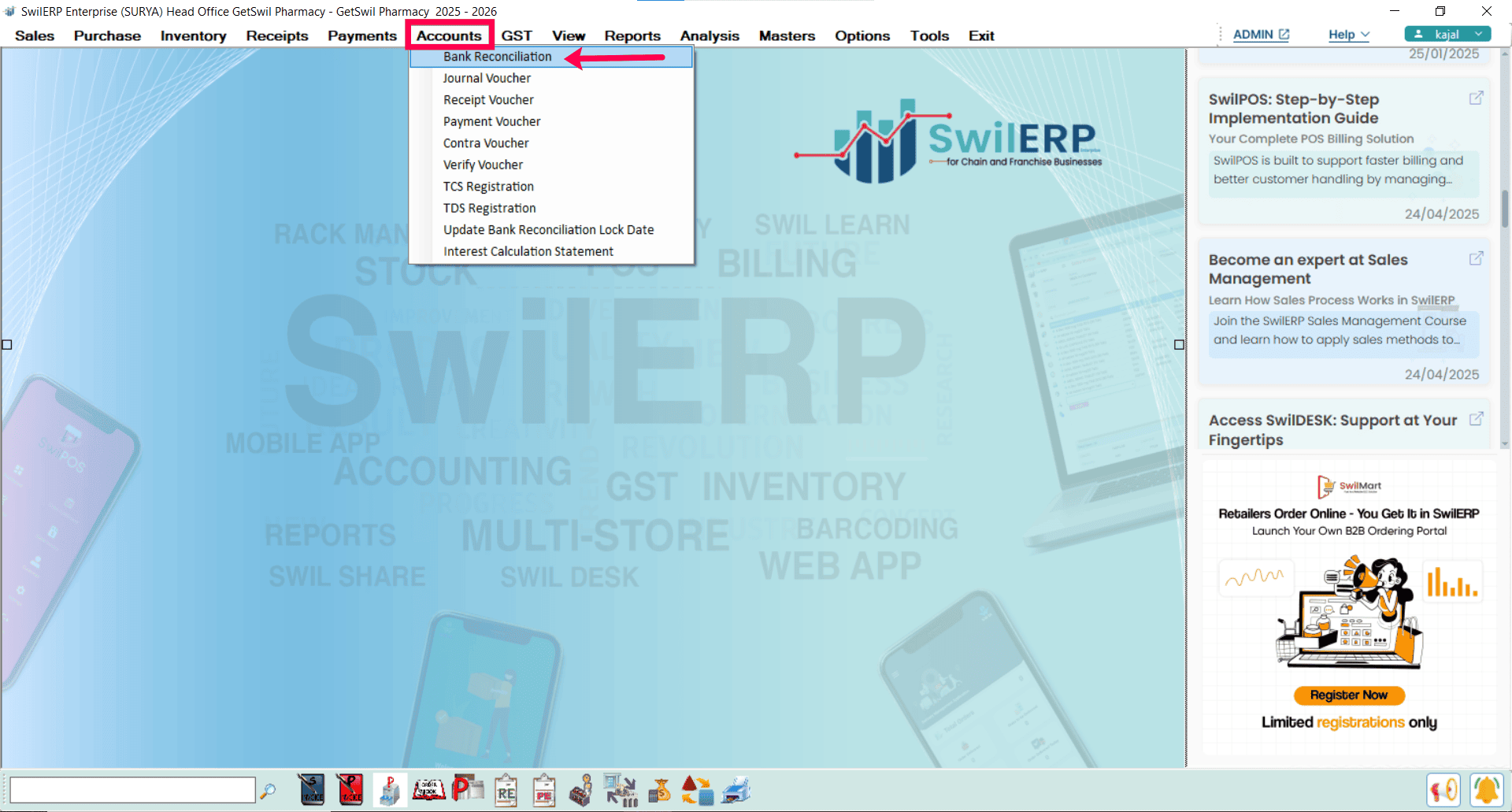Click the orange notification bell icon
1512x812 pixels.
tap(1487, 790)
